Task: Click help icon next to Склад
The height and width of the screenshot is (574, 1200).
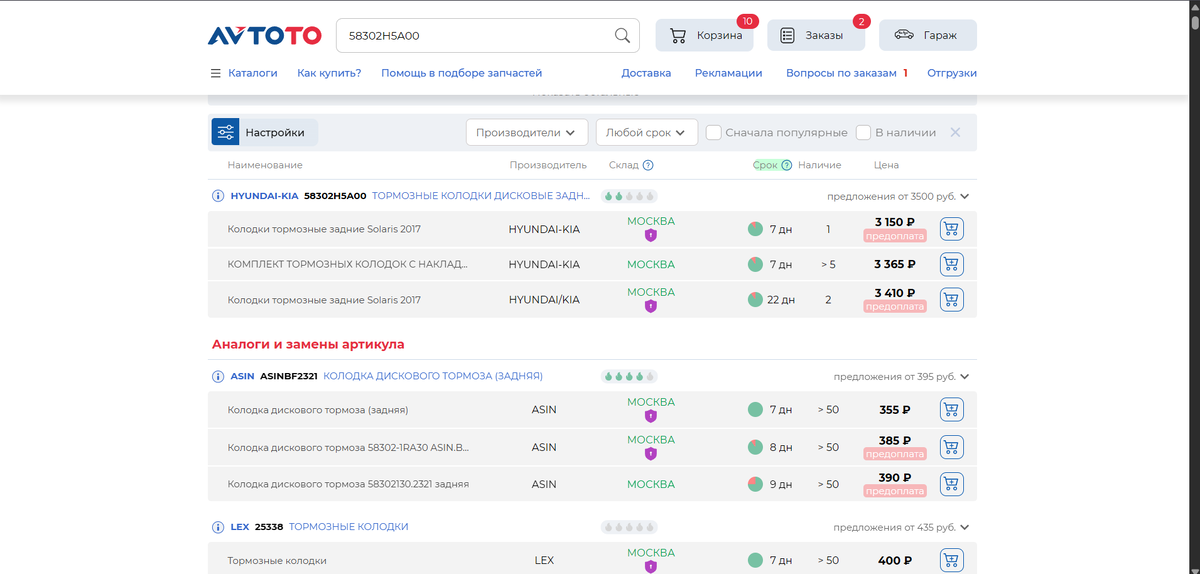Action: click(648, 165)
